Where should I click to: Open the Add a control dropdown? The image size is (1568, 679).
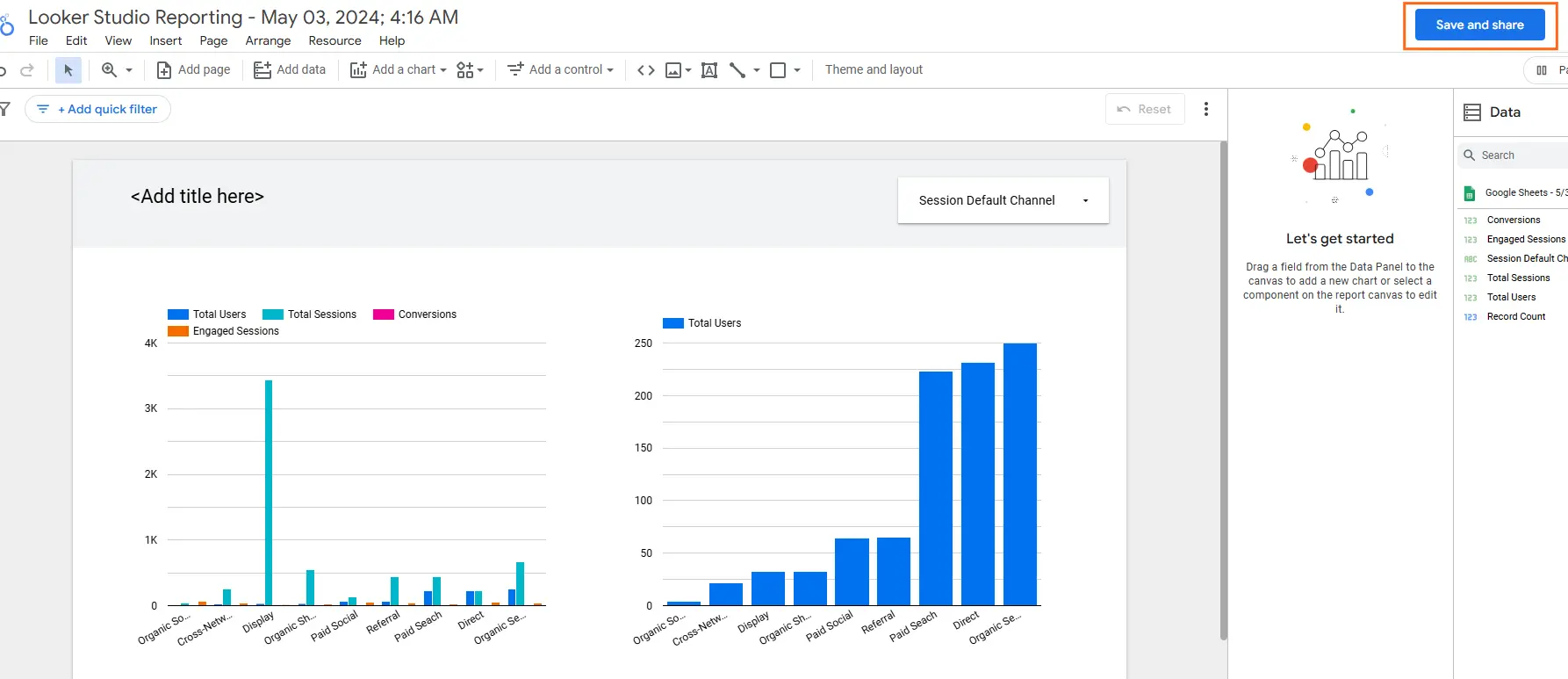pos(561,69)
